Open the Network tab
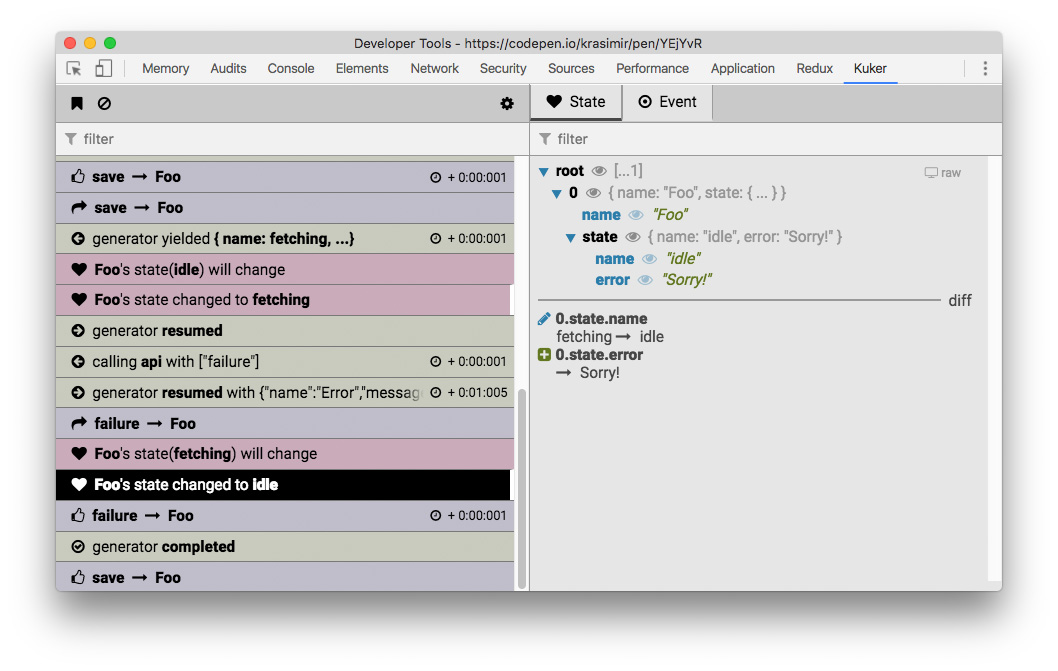The height and width of the screenshot is (671, 1058). pos(435,68)
